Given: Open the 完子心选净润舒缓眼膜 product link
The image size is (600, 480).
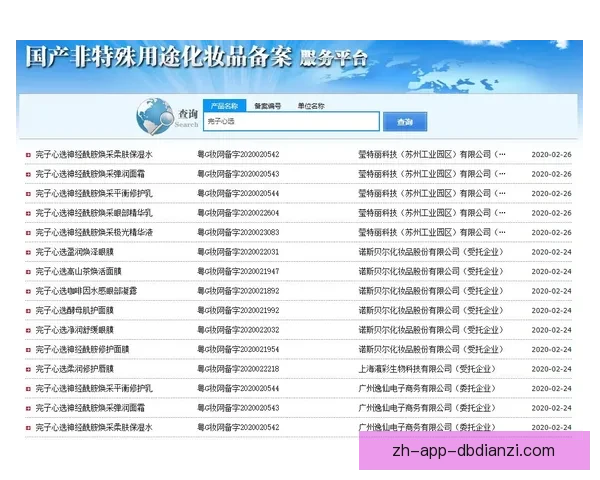Looking at the screenshot, I should point(75,330).
